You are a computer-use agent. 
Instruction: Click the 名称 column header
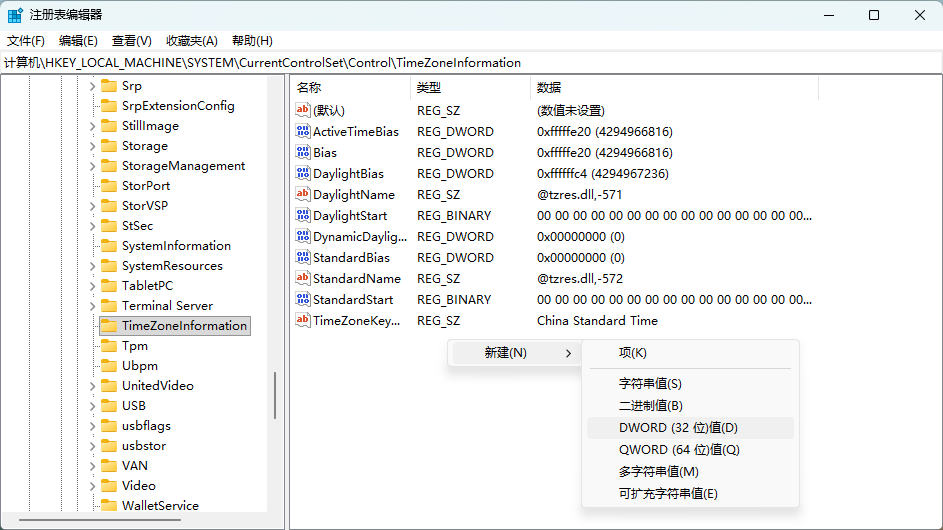[x=309, y=88]
